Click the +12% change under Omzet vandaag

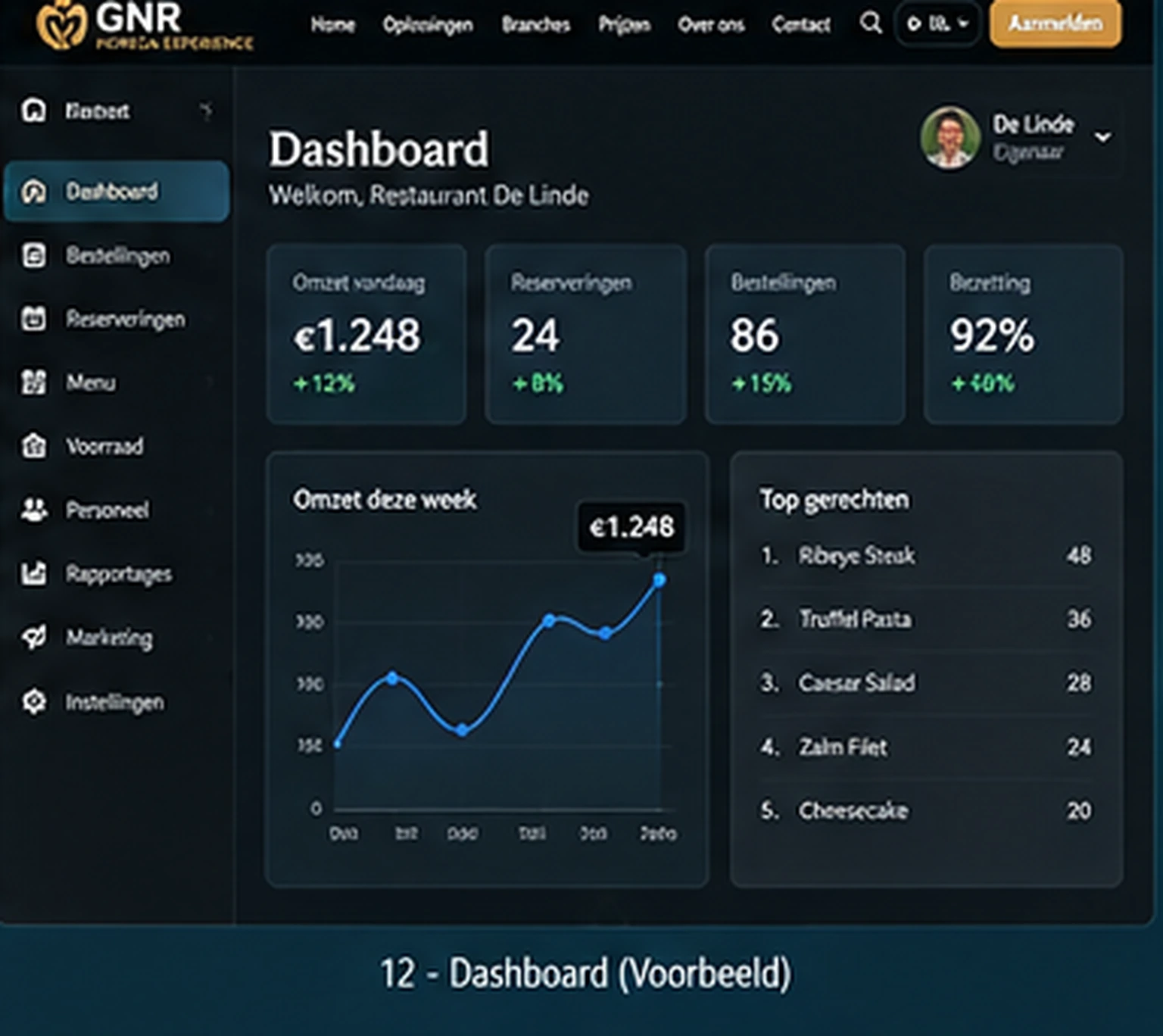[324, 384]
